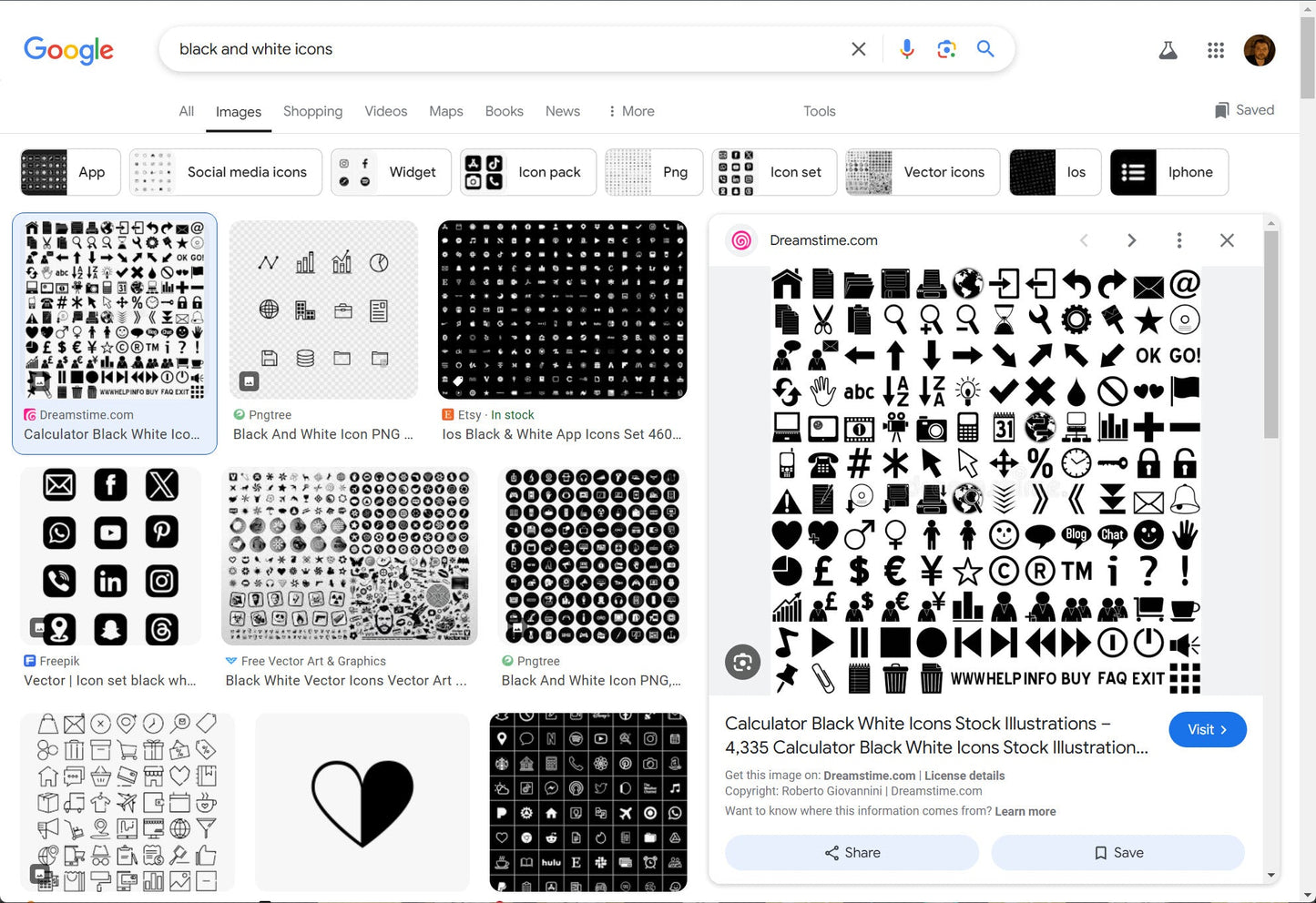Filter results by the Iphone chip
Viewport: 1316px width, 903px height.
(1169, 172)
